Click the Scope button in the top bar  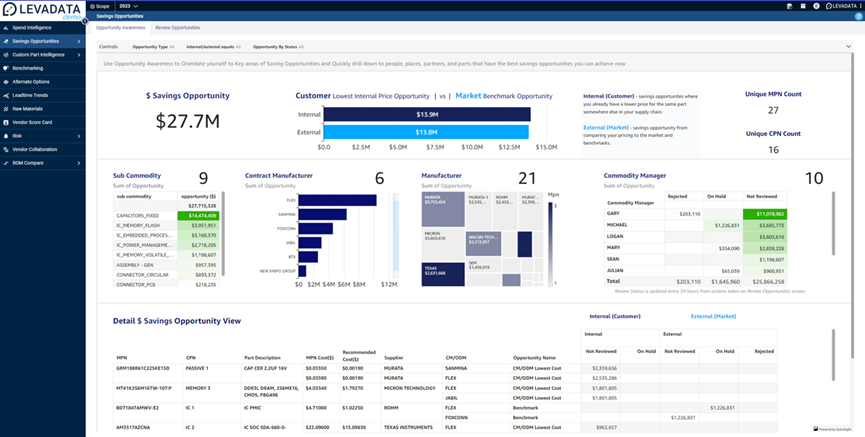pos(100,6)
